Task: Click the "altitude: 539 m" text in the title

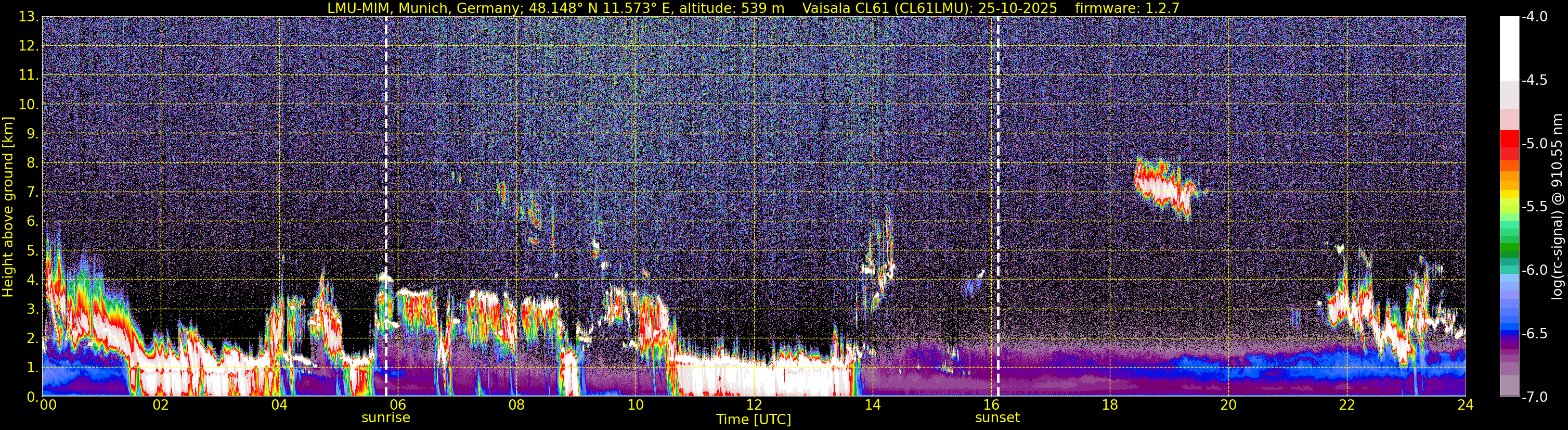Action: point(732,8)
